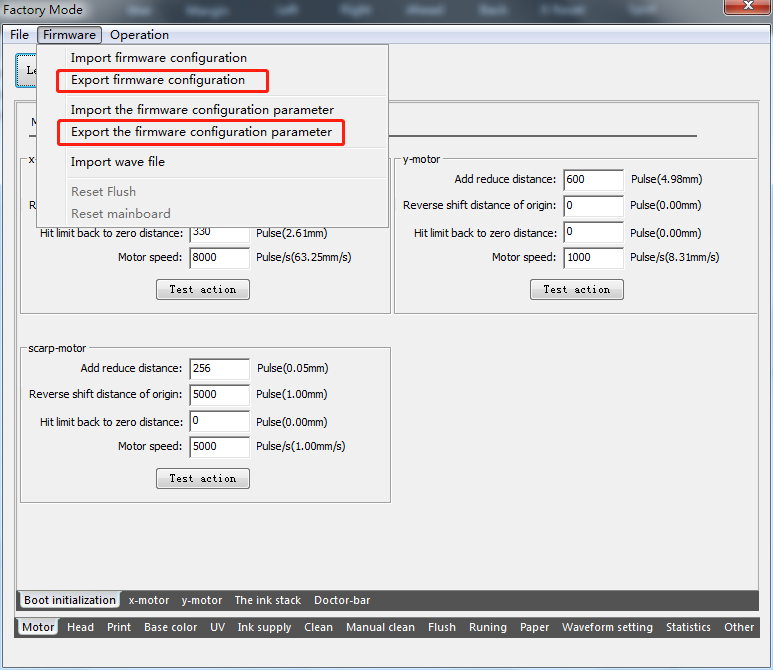Select Import the firmware configuration parameter
Screen dimensions: 773x670
click(202, 110)
